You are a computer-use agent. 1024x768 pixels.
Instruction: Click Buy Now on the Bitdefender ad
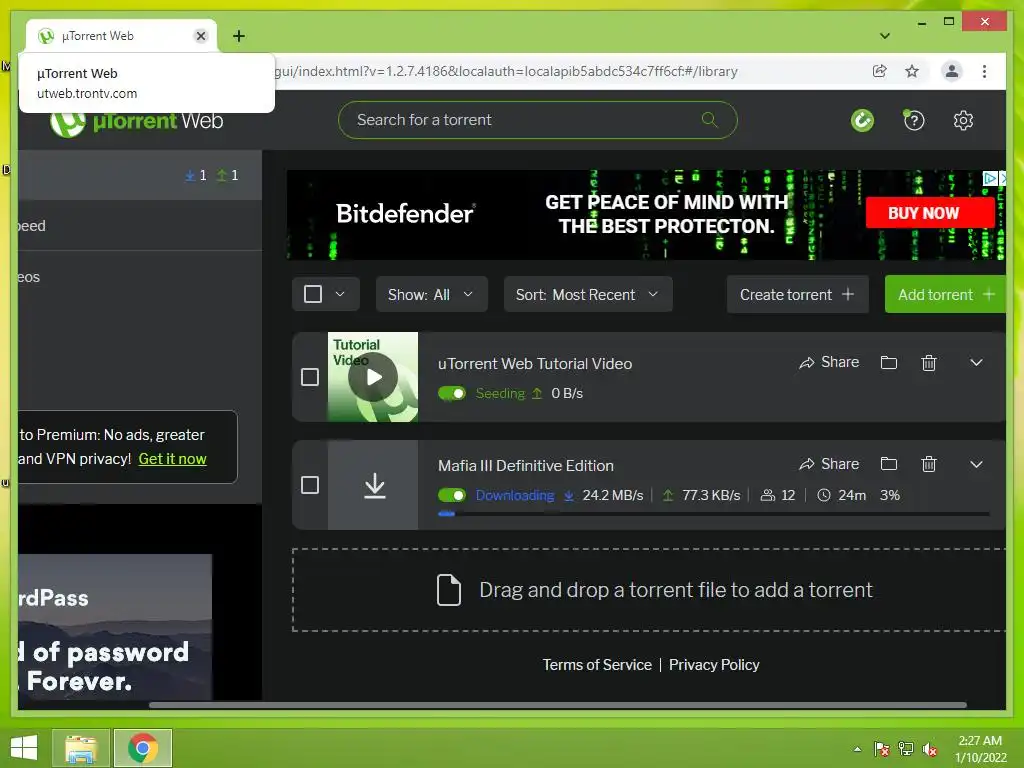[x=929, y=213]
